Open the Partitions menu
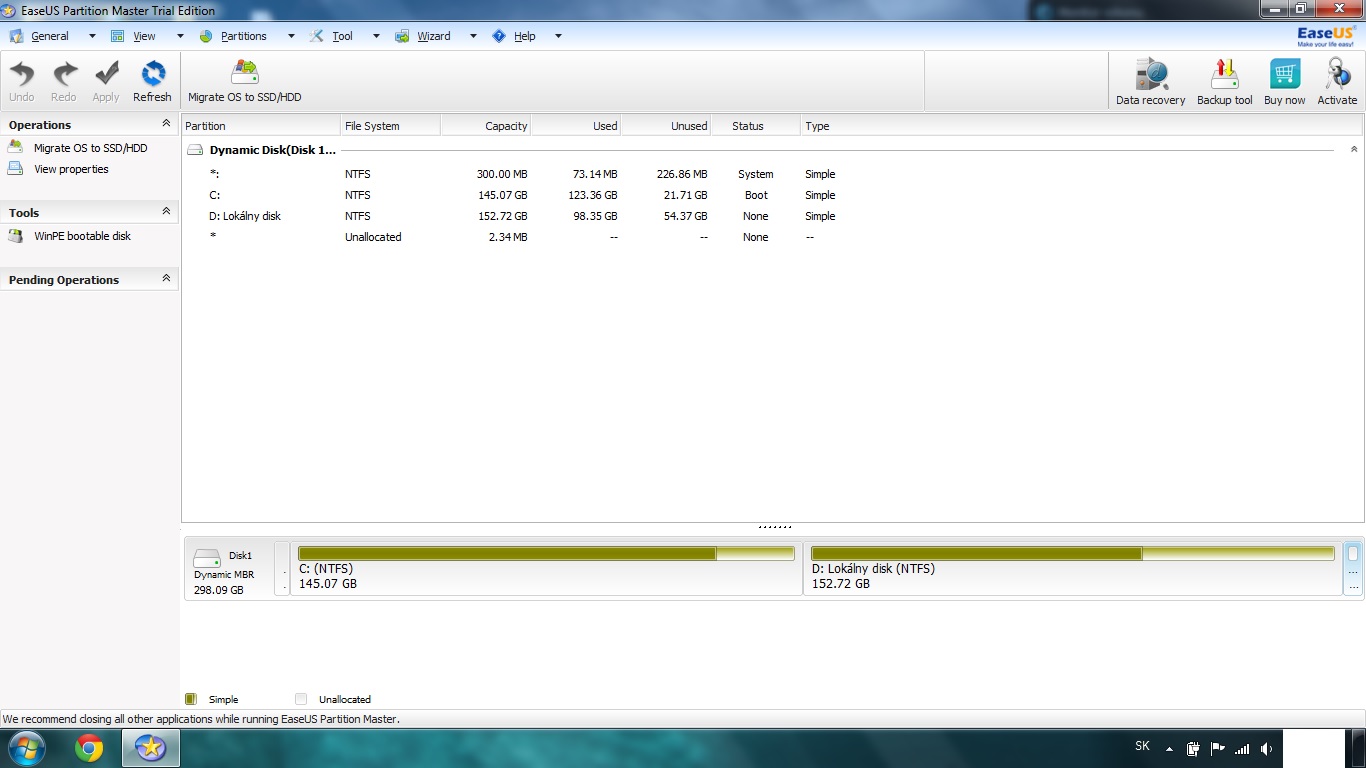Viewport: 1366px width, 768px height. pyautogui.click(x=244, y=36)
